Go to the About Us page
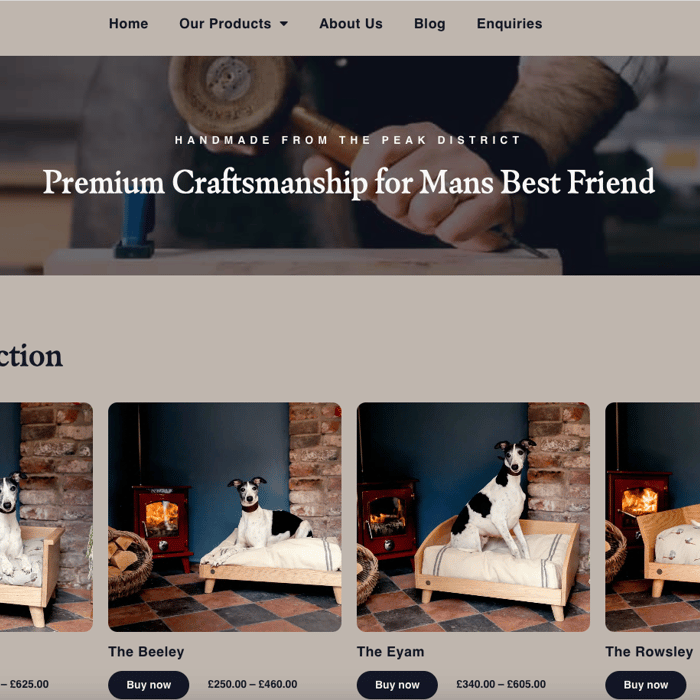Viewport: 700px width, 700px height. click(351, 24)
